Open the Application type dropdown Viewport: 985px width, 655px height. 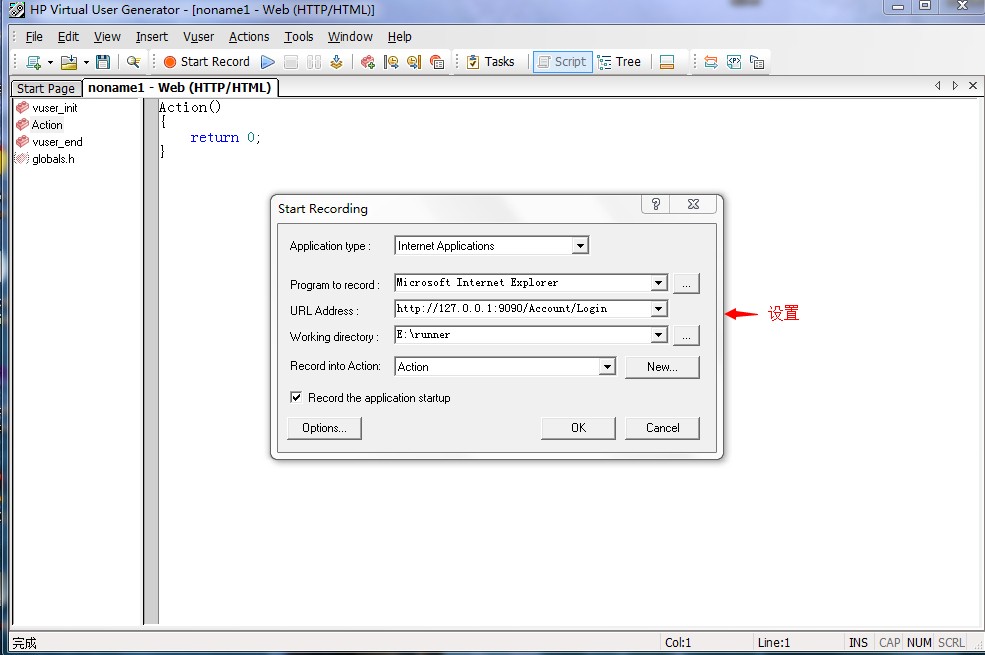pos(580,246)
